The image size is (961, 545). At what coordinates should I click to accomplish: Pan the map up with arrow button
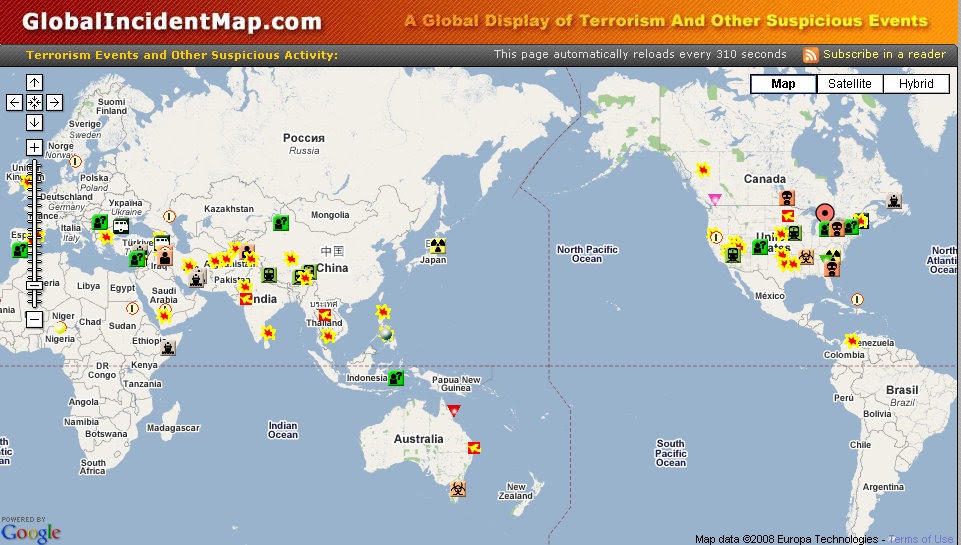(34, 82)
